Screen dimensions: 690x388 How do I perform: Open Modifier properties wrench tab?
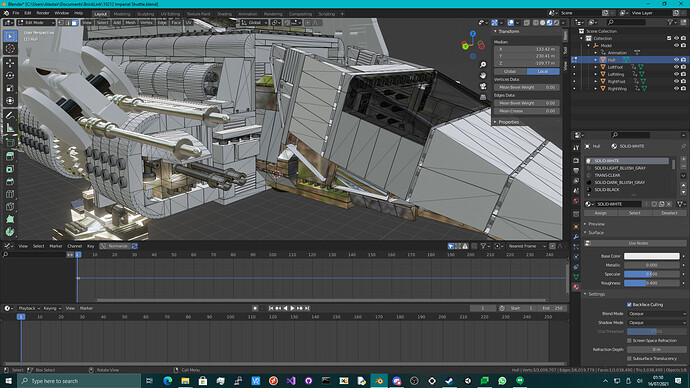tap(576, 237)
